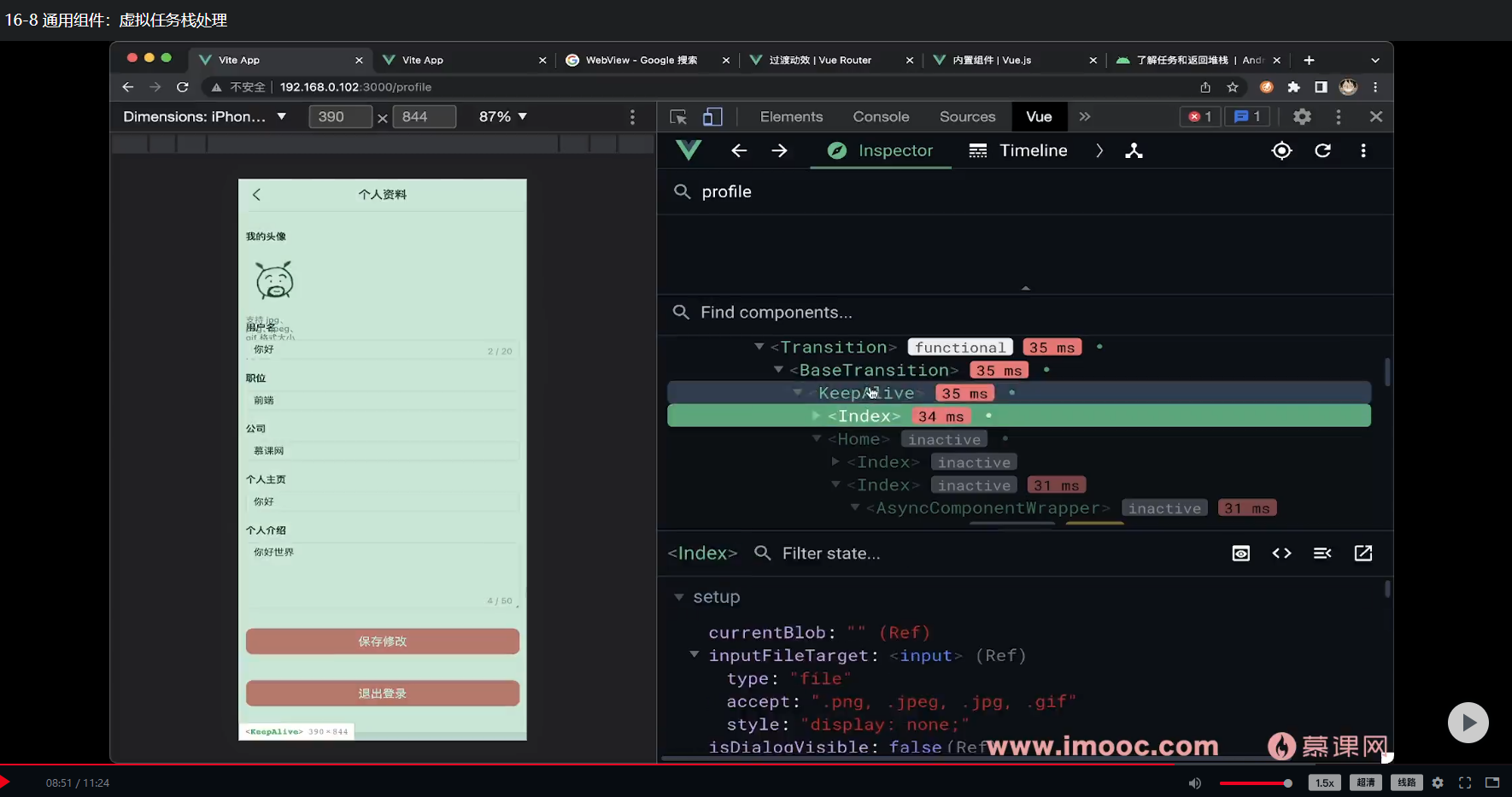1512x797 pixels.
Task: Select the Vue DevTools tab
Action: click(1039, 116)
